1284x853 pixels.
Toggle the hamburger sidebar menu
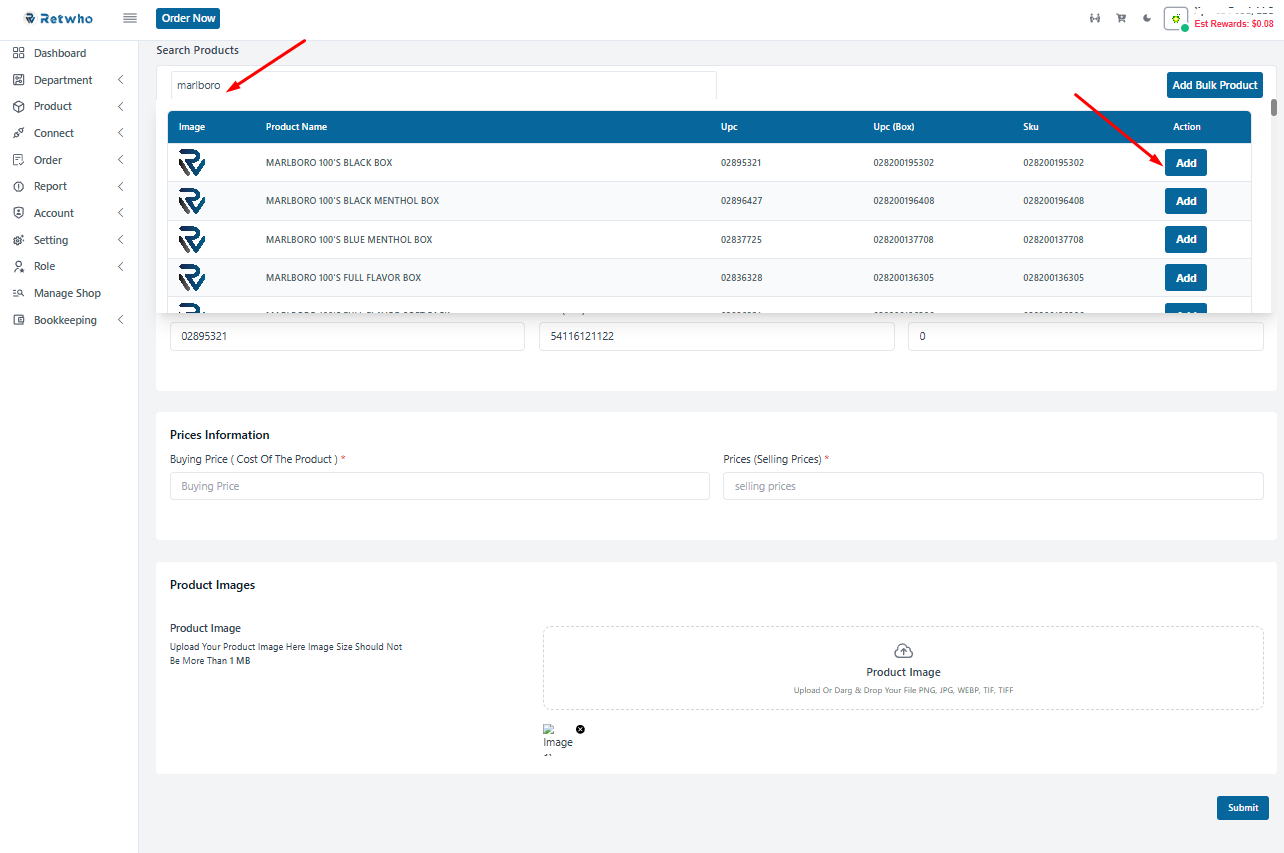click(x=130, y=18)
